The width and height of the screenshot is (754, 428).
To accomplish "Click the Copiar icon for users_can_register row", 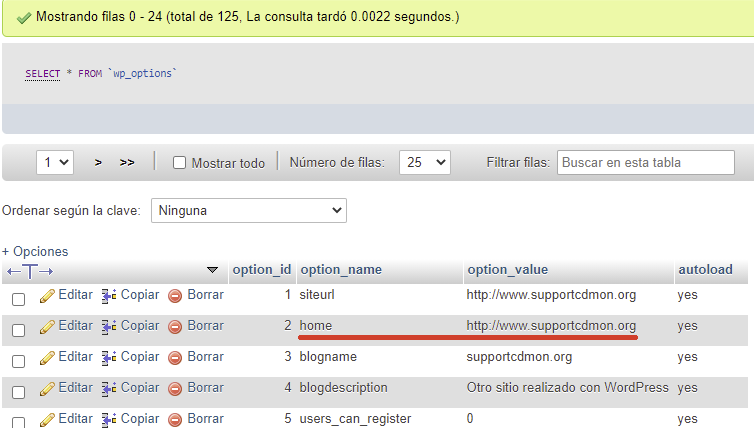I will [x=109, y=420].
